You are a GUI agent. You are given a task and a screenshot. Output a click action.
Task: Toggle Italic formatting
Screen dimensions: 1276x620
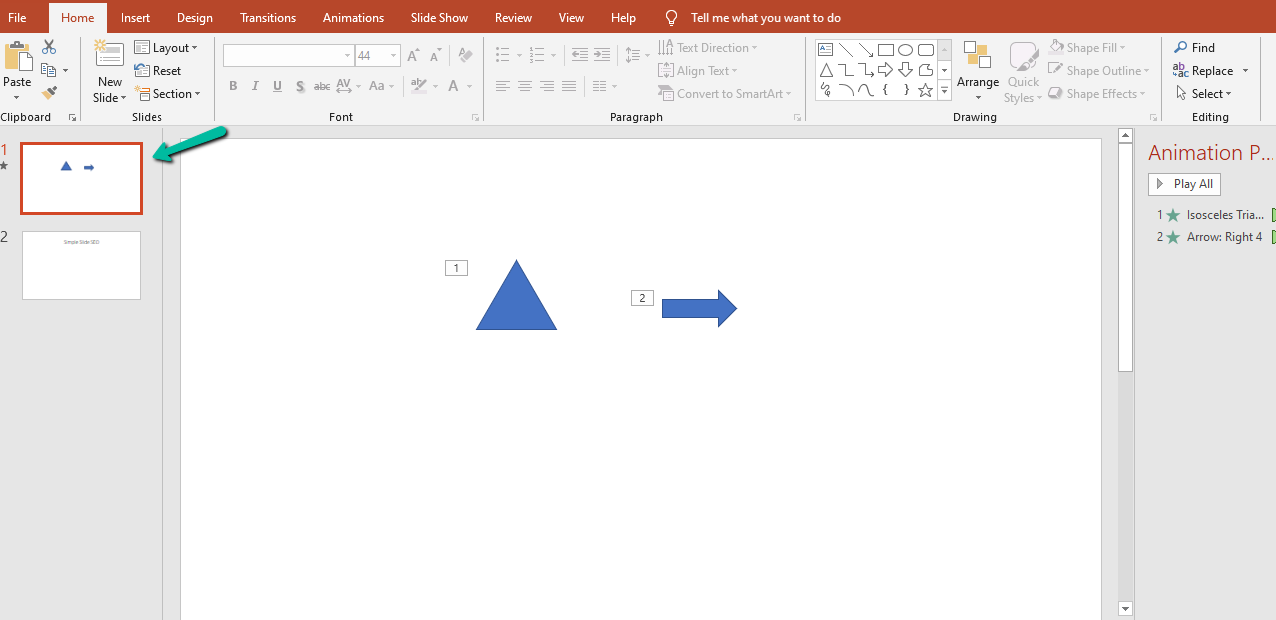[x=255, y=86]
